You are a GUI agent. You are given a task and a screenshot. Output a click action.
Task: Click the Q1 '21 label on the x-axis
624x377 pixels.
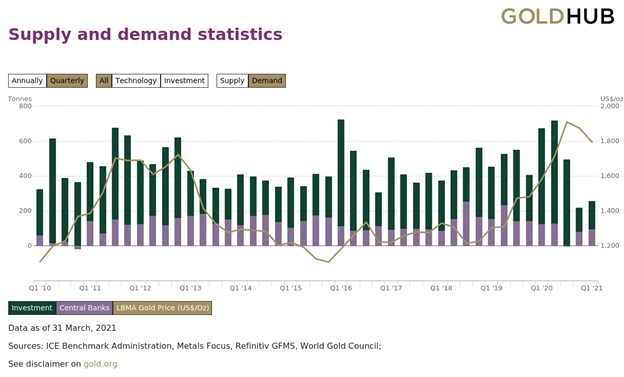pos(591,288)
